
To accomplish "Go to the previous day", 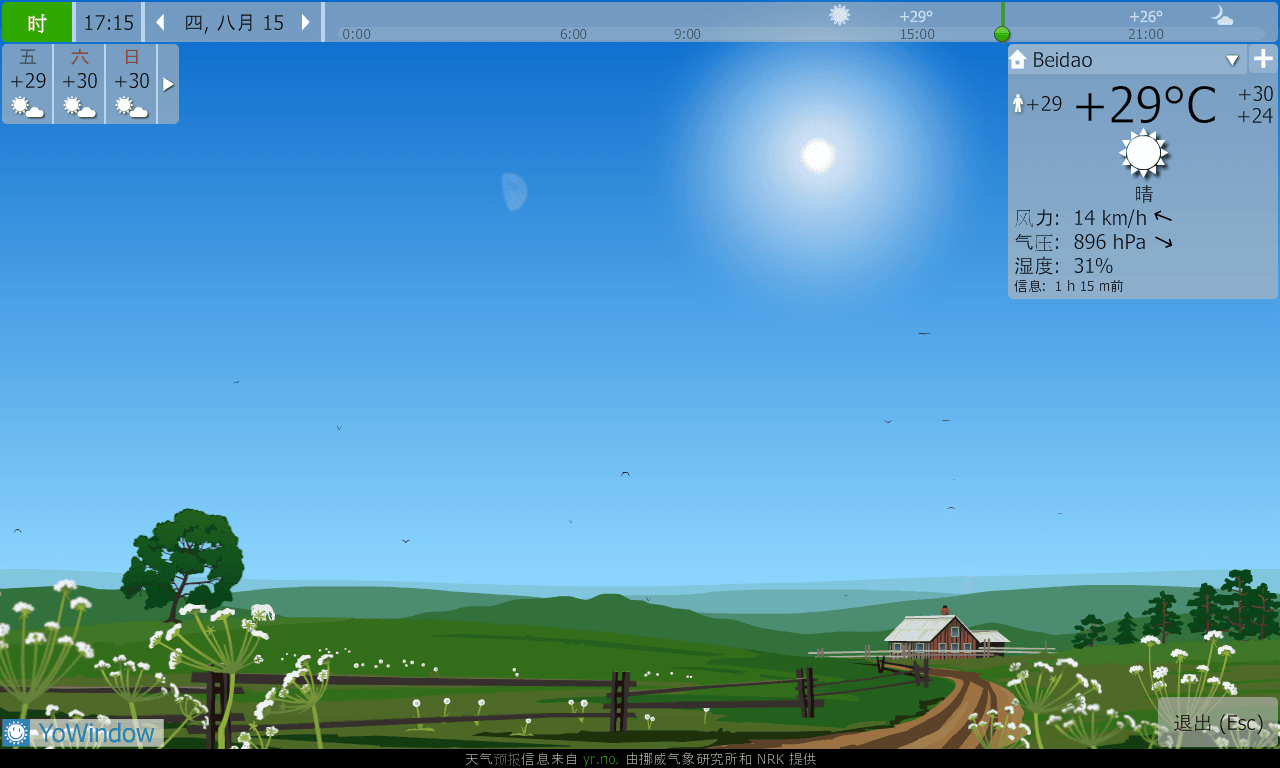I will [160, 22].
